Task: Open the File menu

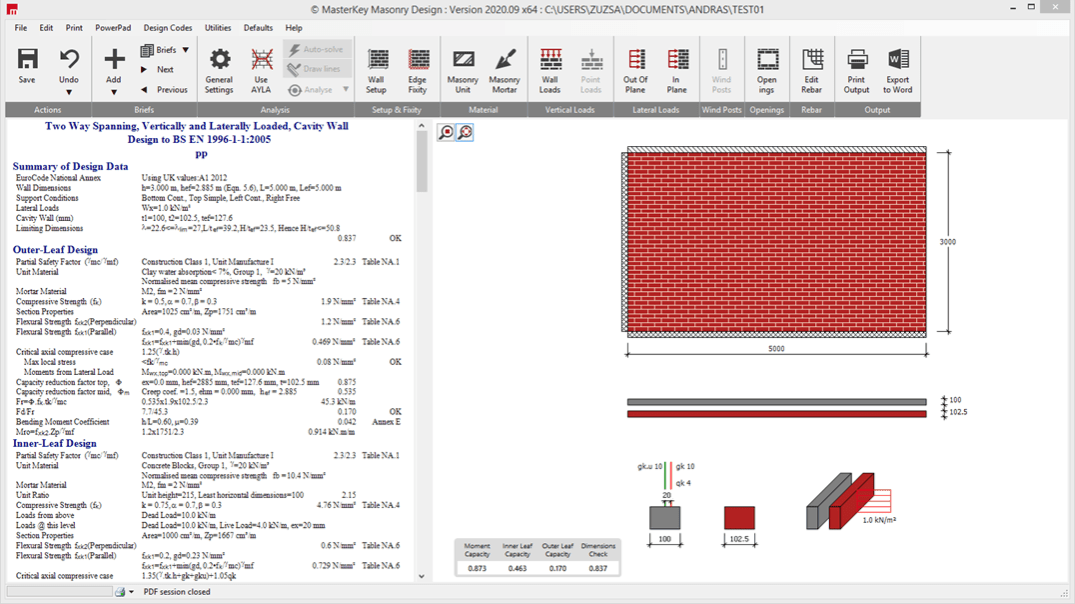Action: click(21, 28)
